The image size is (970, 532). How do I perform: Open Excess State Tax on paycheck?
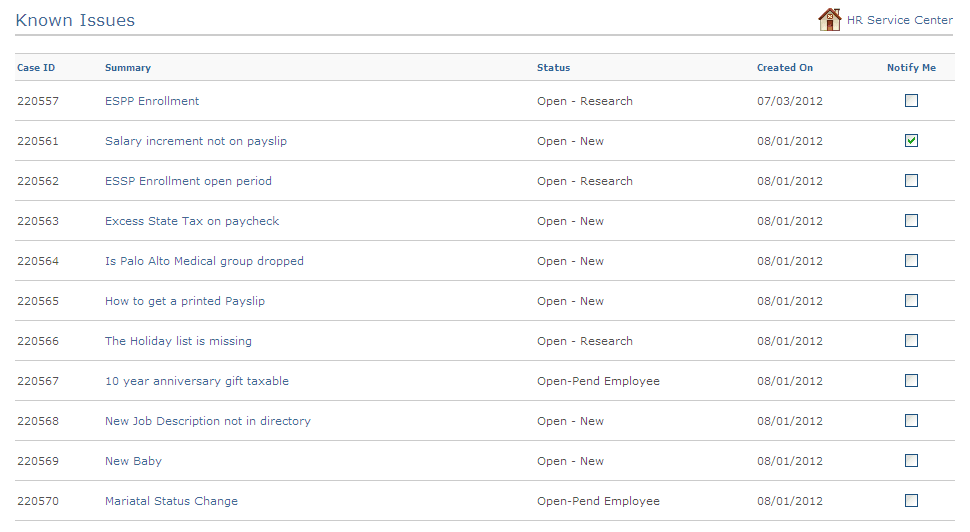[x=192, y=221]
